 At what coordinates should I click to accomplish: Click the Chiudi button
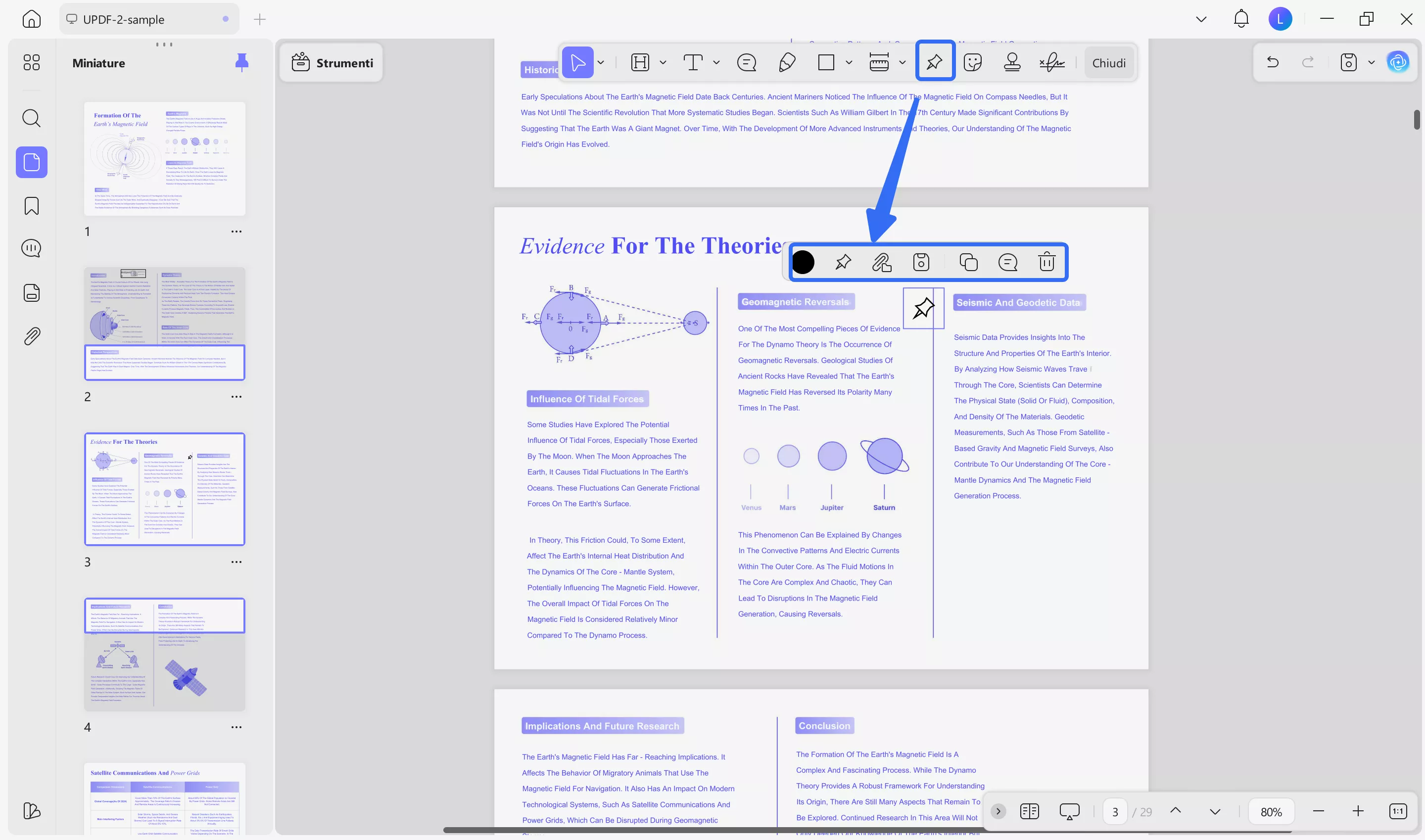coord(1108,63)
